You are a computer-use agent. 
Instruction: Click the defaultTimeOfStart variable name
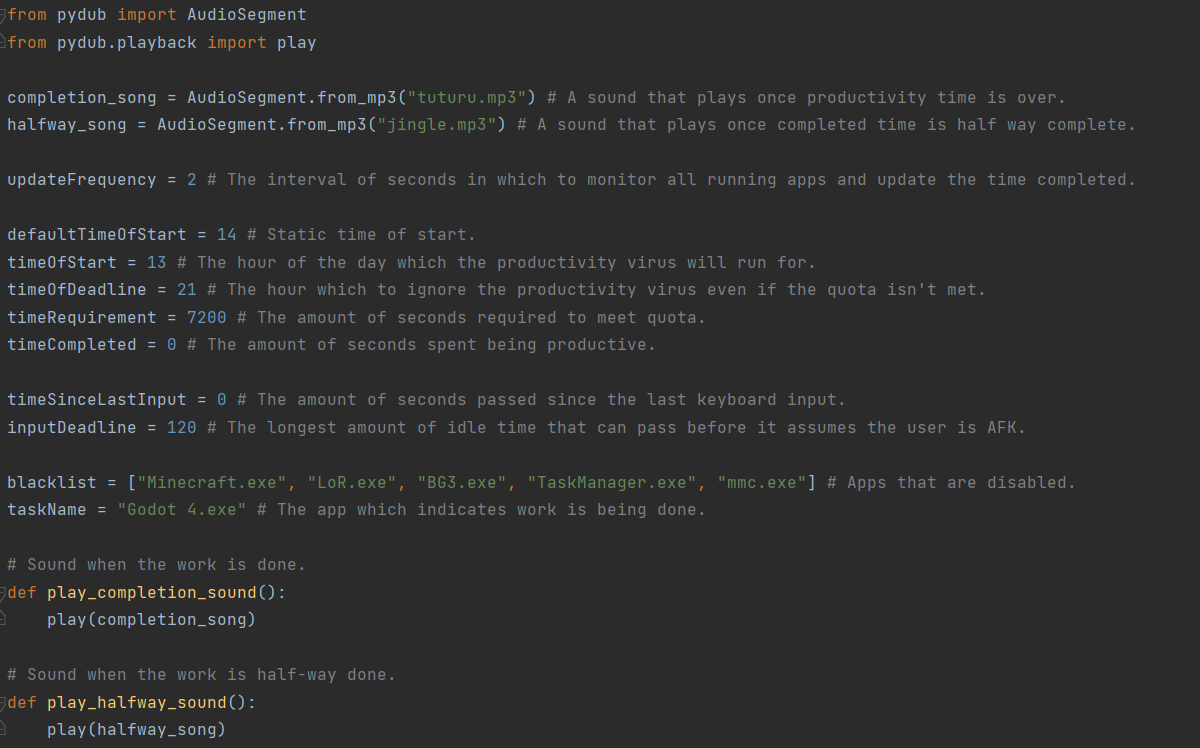pyautogui.click(x=97, y=235)
